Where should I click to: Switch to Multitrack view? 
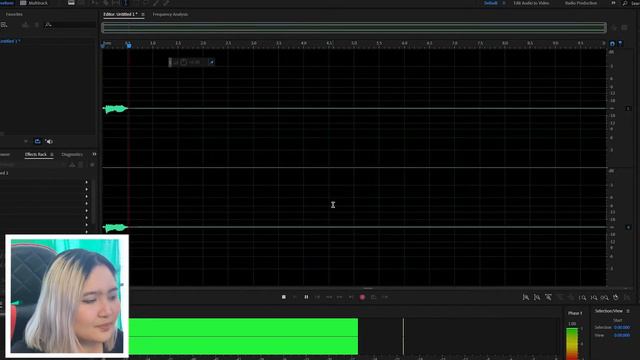click(34, 3)
